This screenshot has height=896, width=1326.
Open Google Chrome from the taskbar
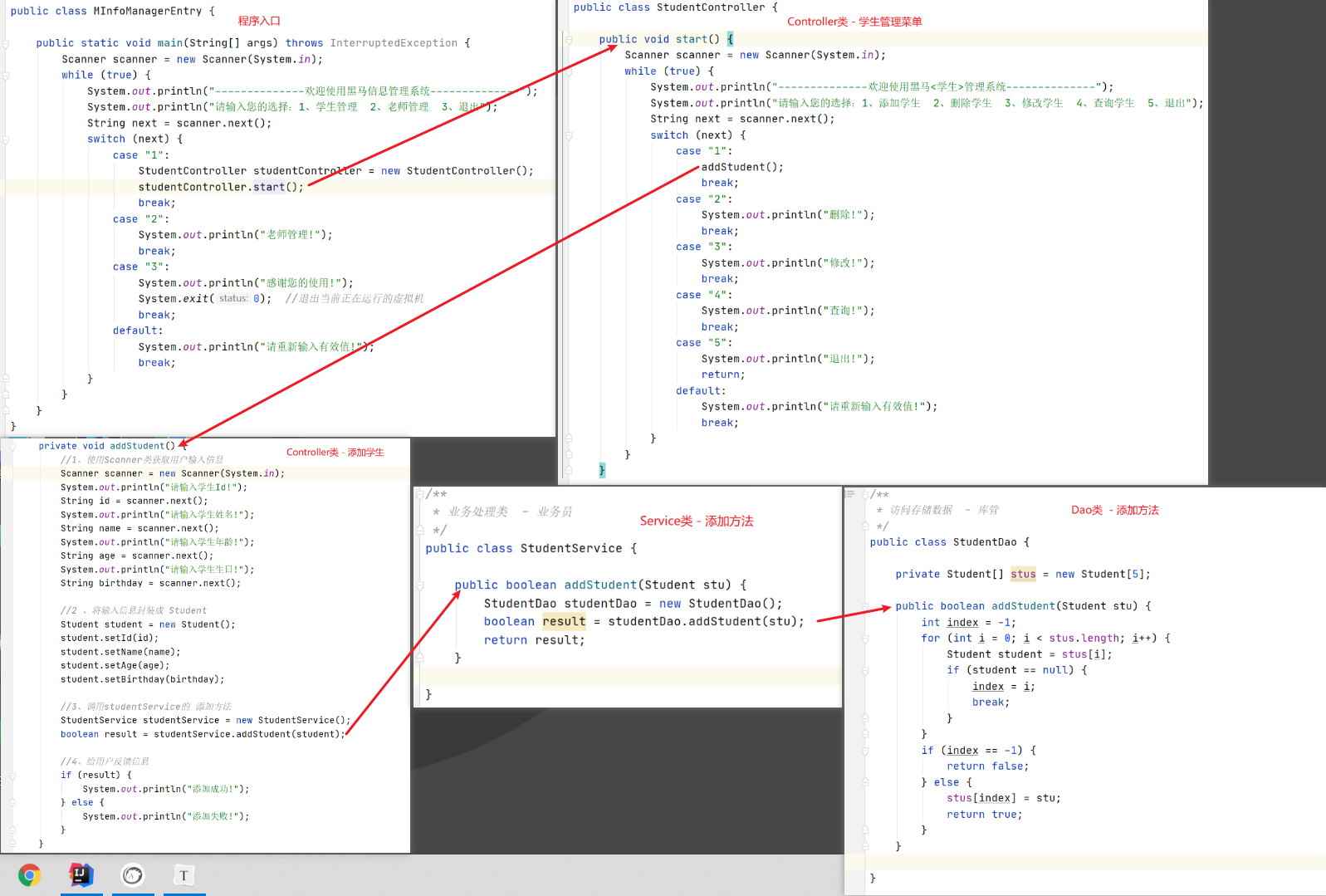30,875
